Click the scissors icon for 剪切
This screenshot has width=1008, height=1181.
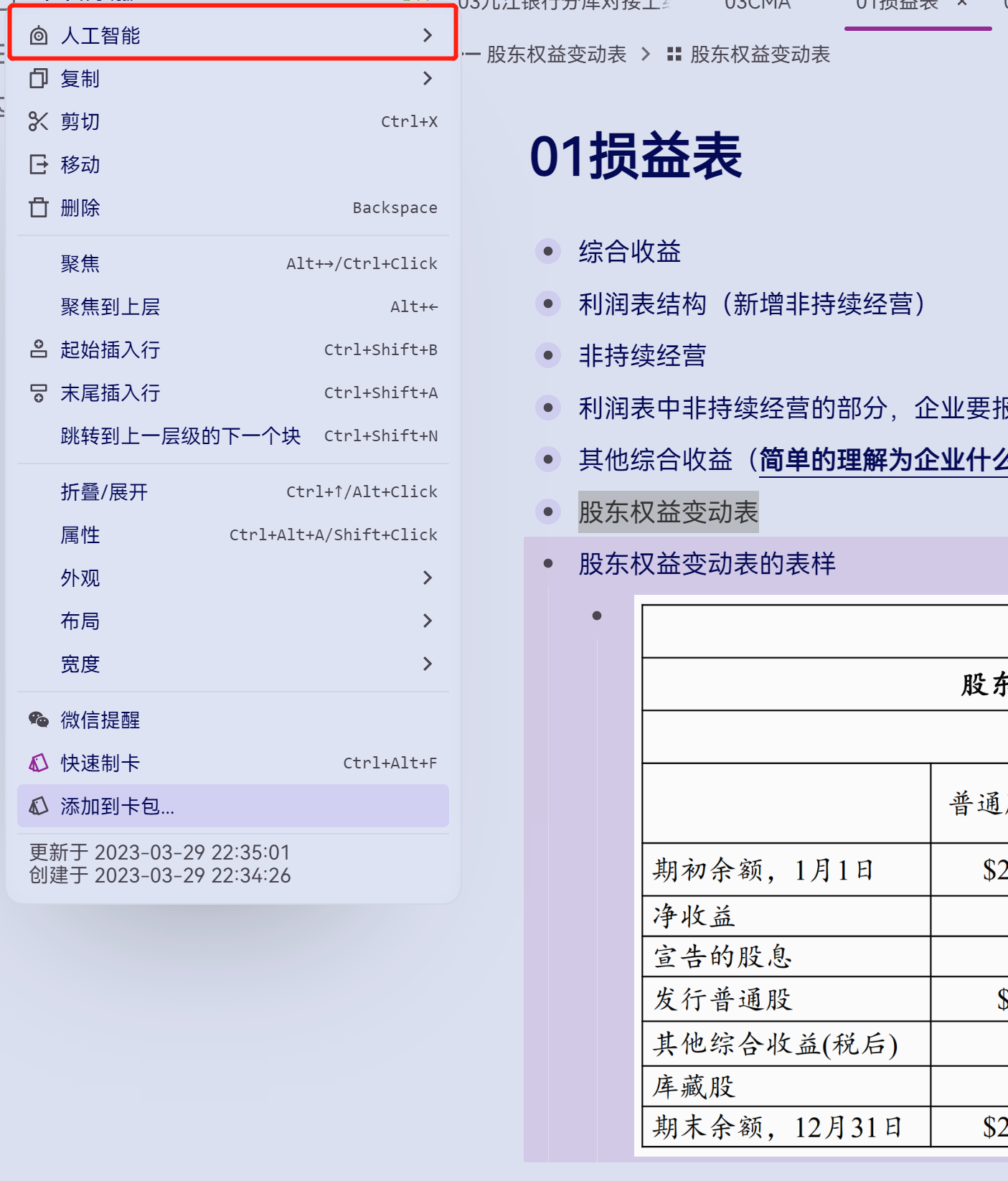tap(39, 122)
